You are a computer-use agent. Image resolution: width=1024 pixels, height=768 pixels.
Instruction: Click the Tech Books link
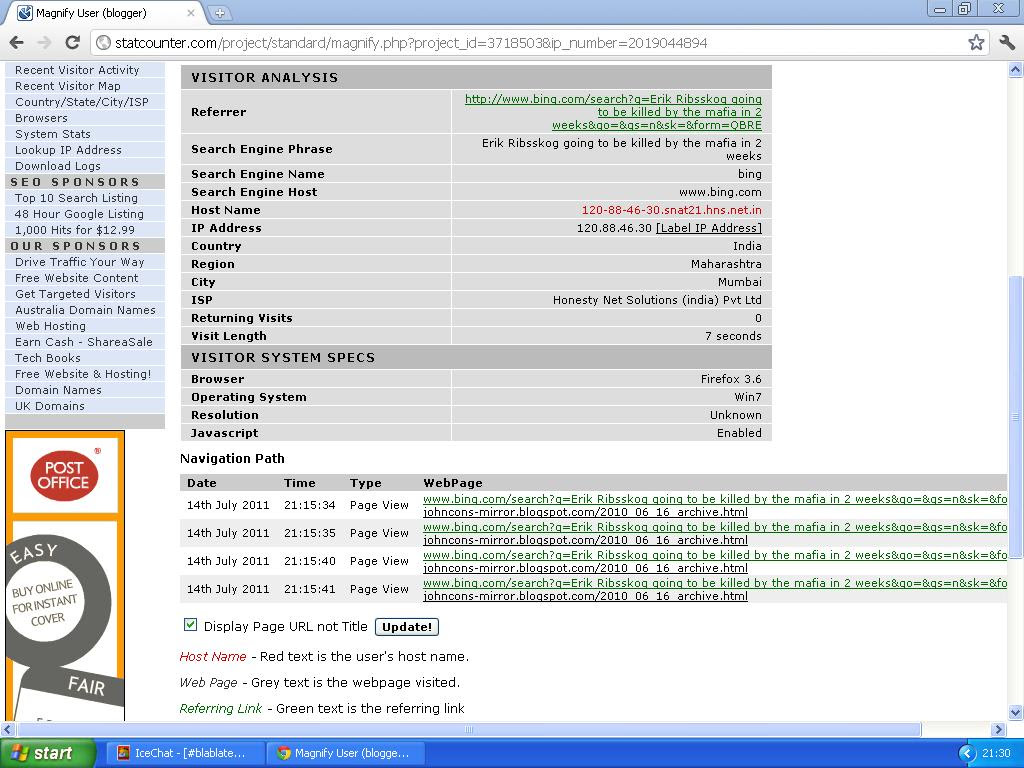48,358
